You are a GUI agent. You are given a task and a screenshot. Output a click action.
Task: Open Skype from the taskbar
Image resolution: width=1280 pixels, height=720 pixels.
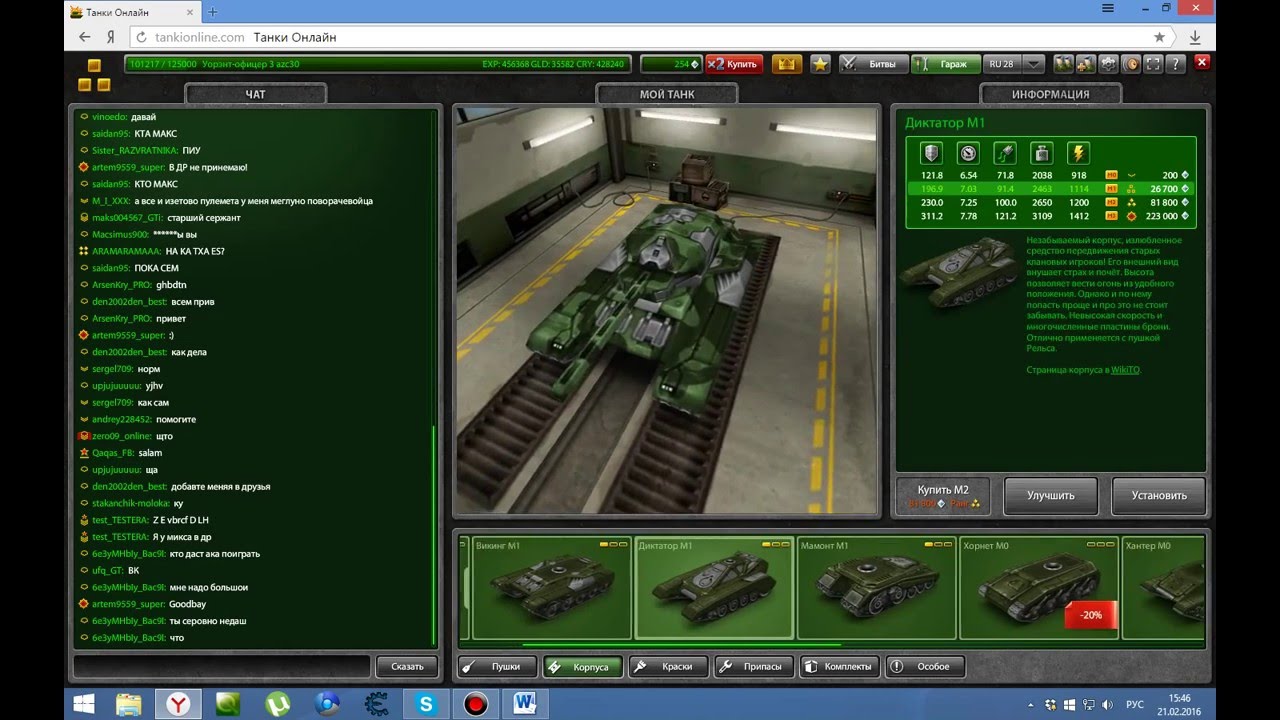[426, 704]
